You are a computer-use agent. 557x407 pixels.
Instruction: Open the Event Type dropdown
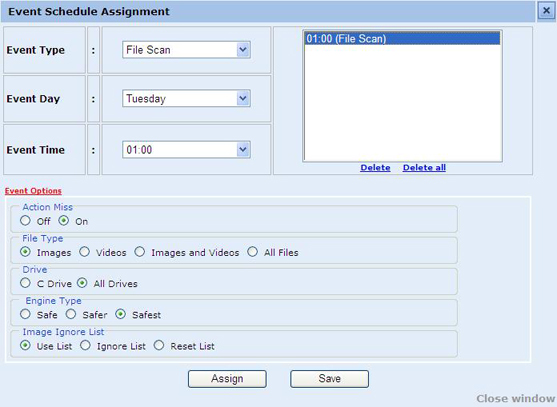click(x=186, y=50)
